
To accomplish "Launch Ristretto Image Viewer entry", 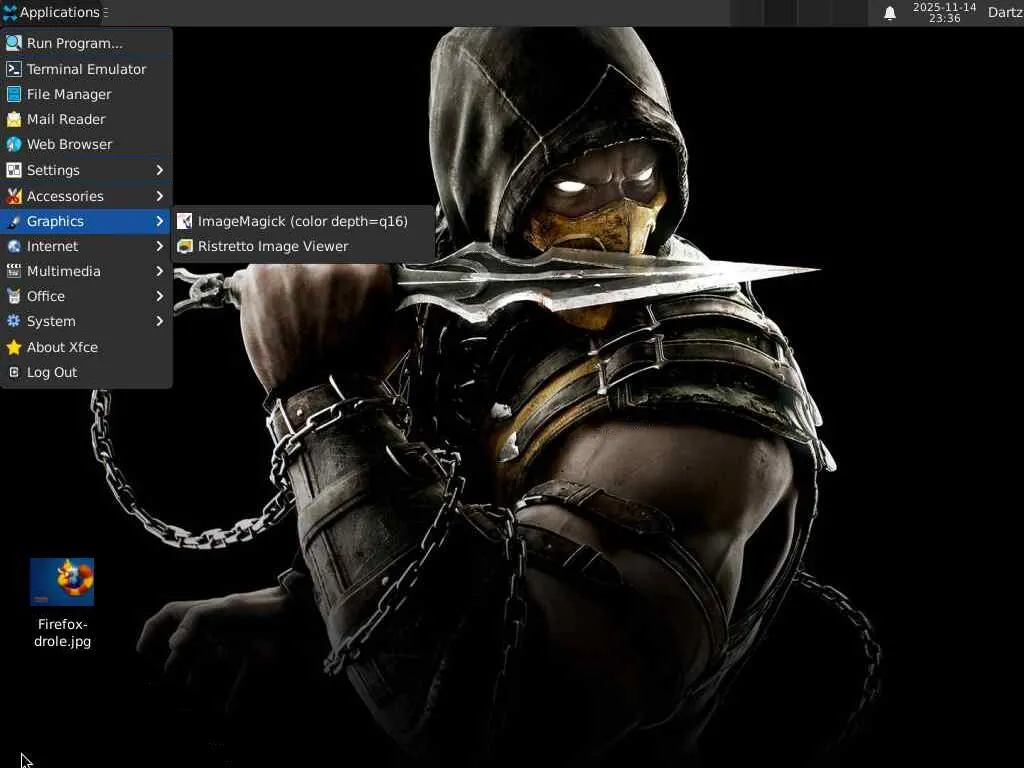I will pyautogui.click(x=302, y=246).
